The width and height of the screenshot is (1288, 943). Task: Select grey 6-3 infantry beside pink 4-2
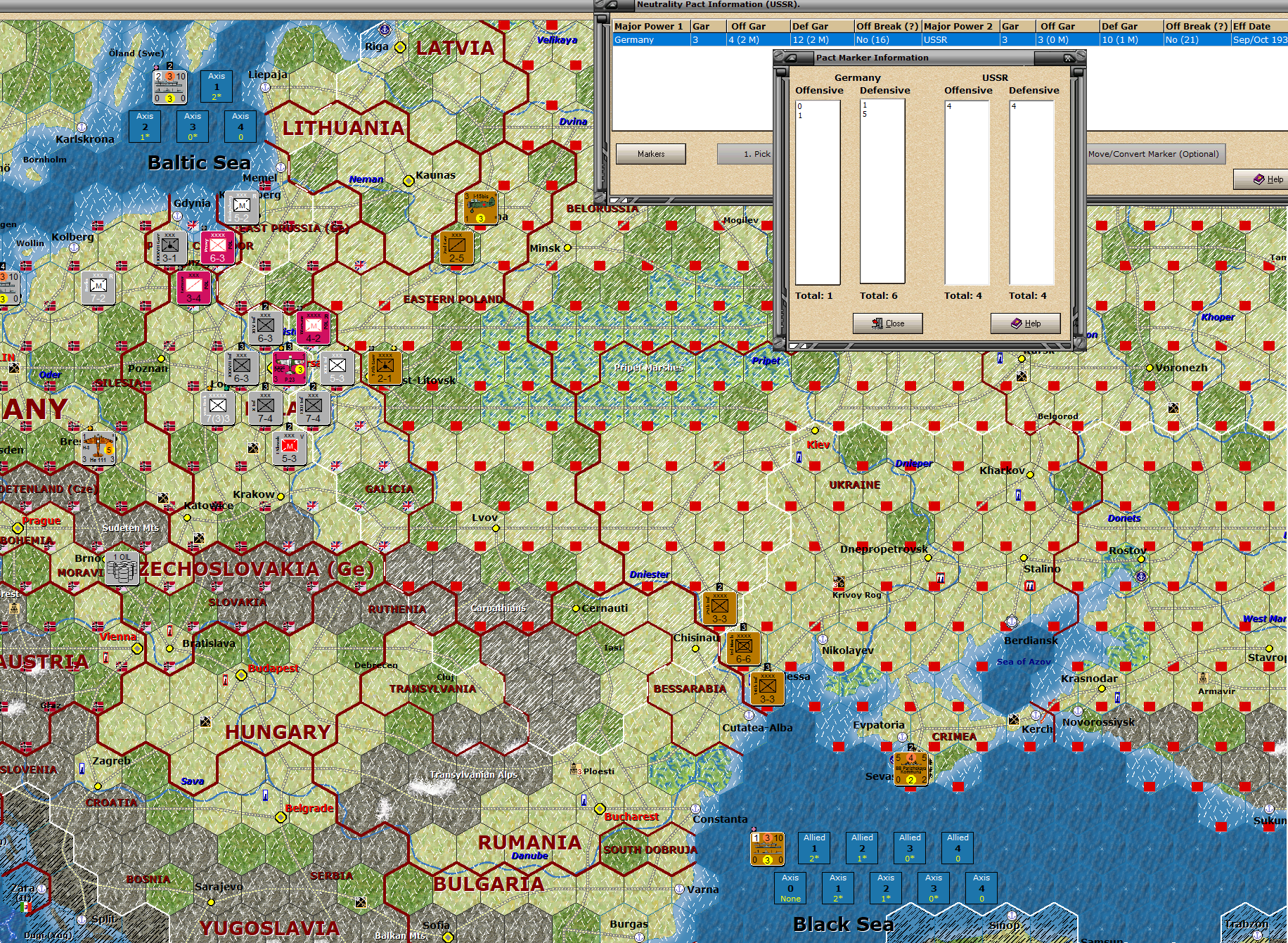[265, 328]
